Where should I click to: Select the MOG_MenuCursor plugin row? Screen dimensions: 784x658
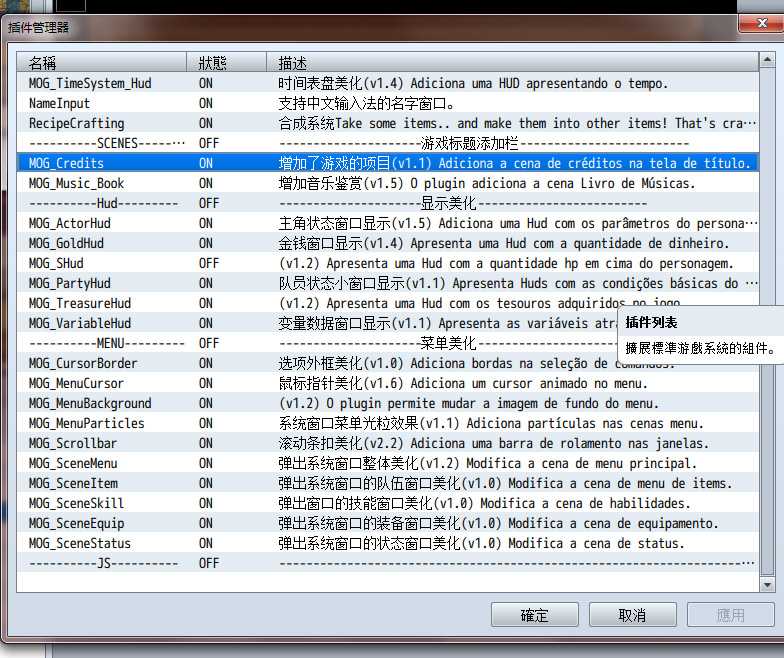tap(388, 383)
